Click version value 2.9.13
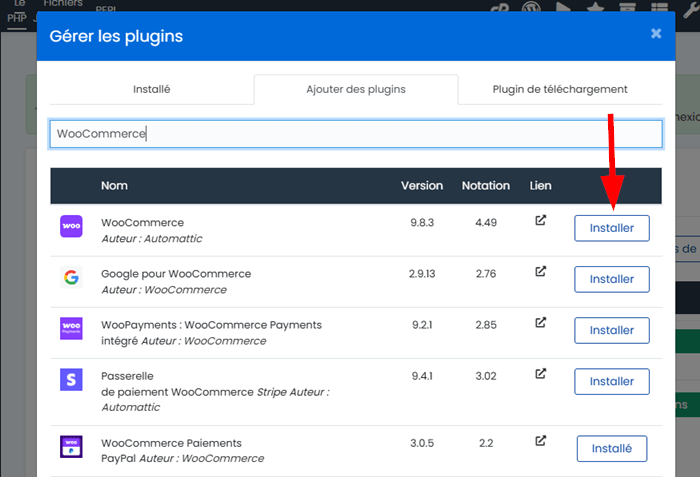The width and height of the screenshot is (700, 477). 422,274
